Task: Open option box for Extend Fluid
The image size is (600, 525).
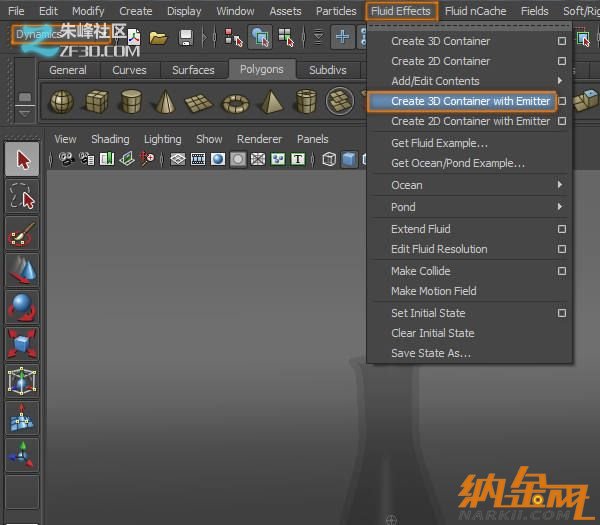Action: [561, 229]
